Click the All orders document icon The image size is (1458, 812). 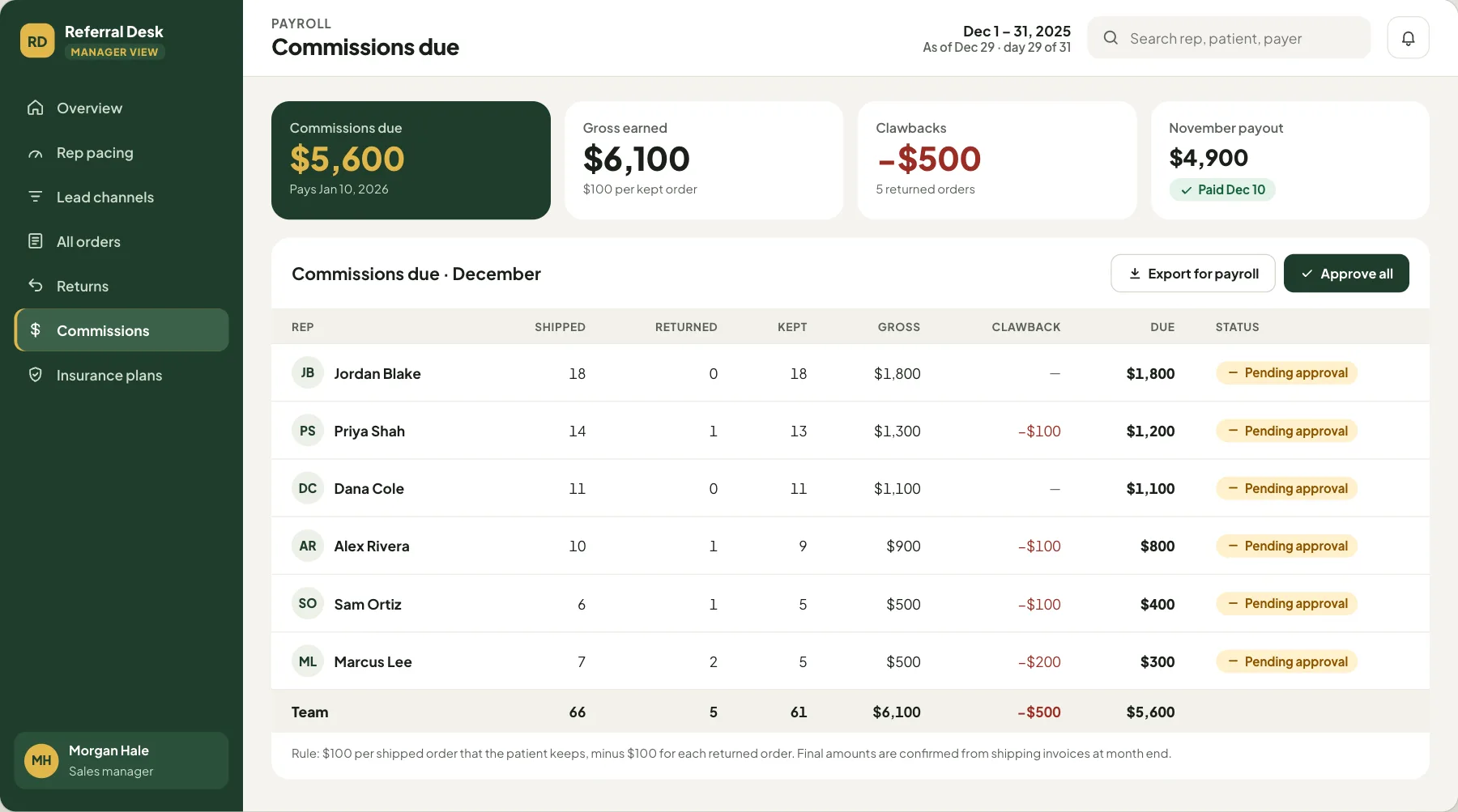click(35, 241)
